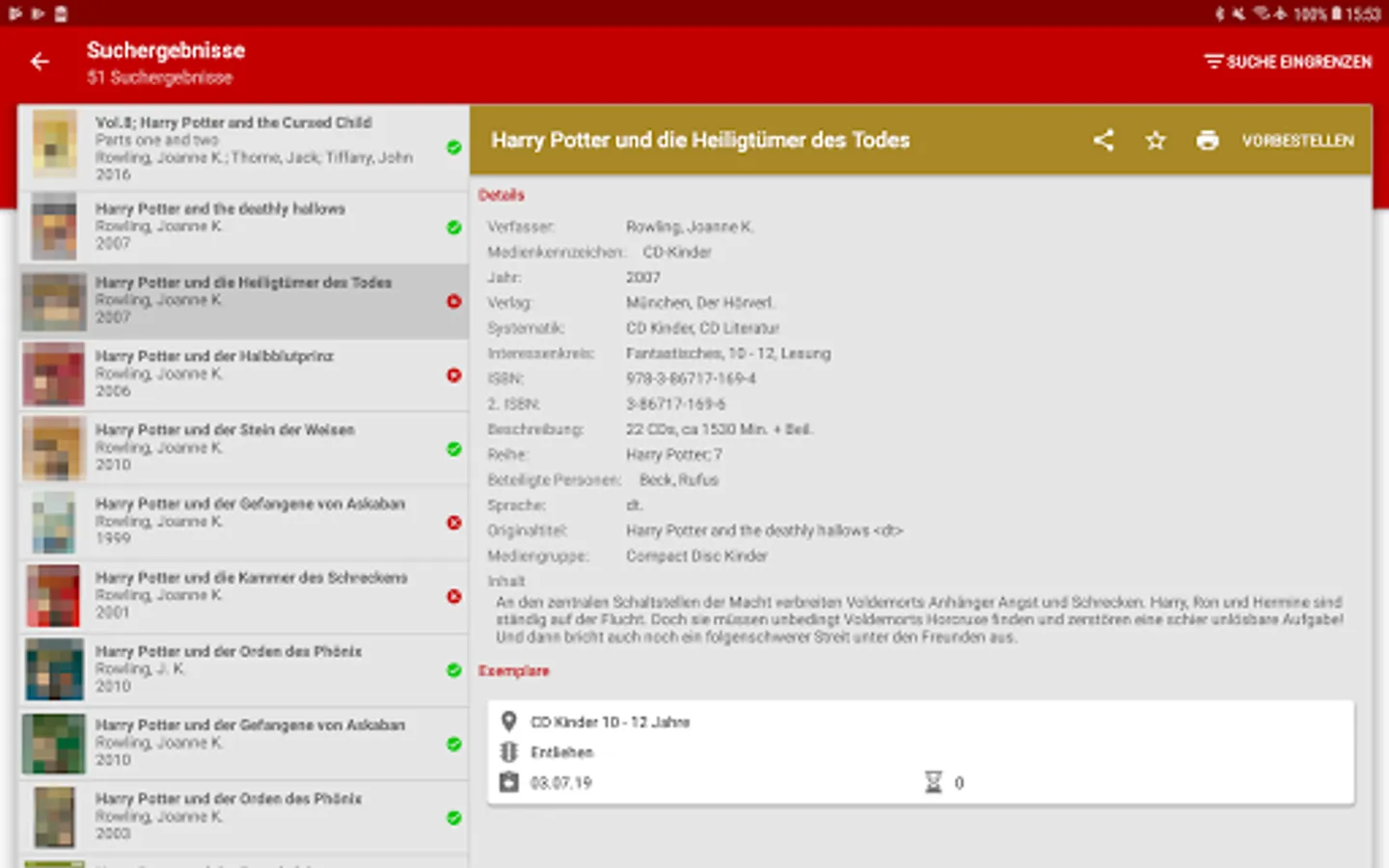Open the 2010 Gefangene von Askaban result
The width and height of the screenshot is (1389, 868).
[243, 744]
